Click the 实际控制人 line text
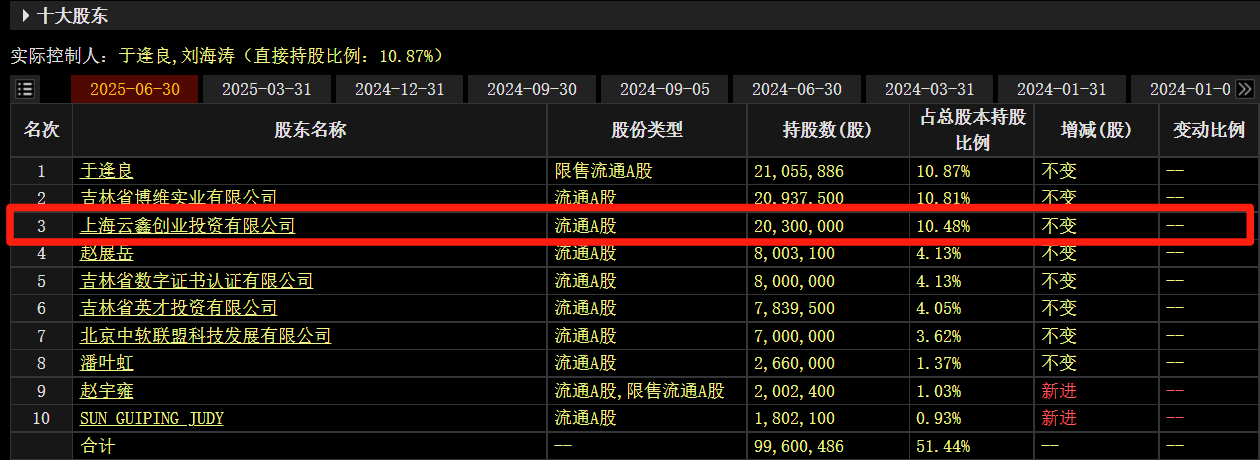1260x460 pixels. coord(226,55)
